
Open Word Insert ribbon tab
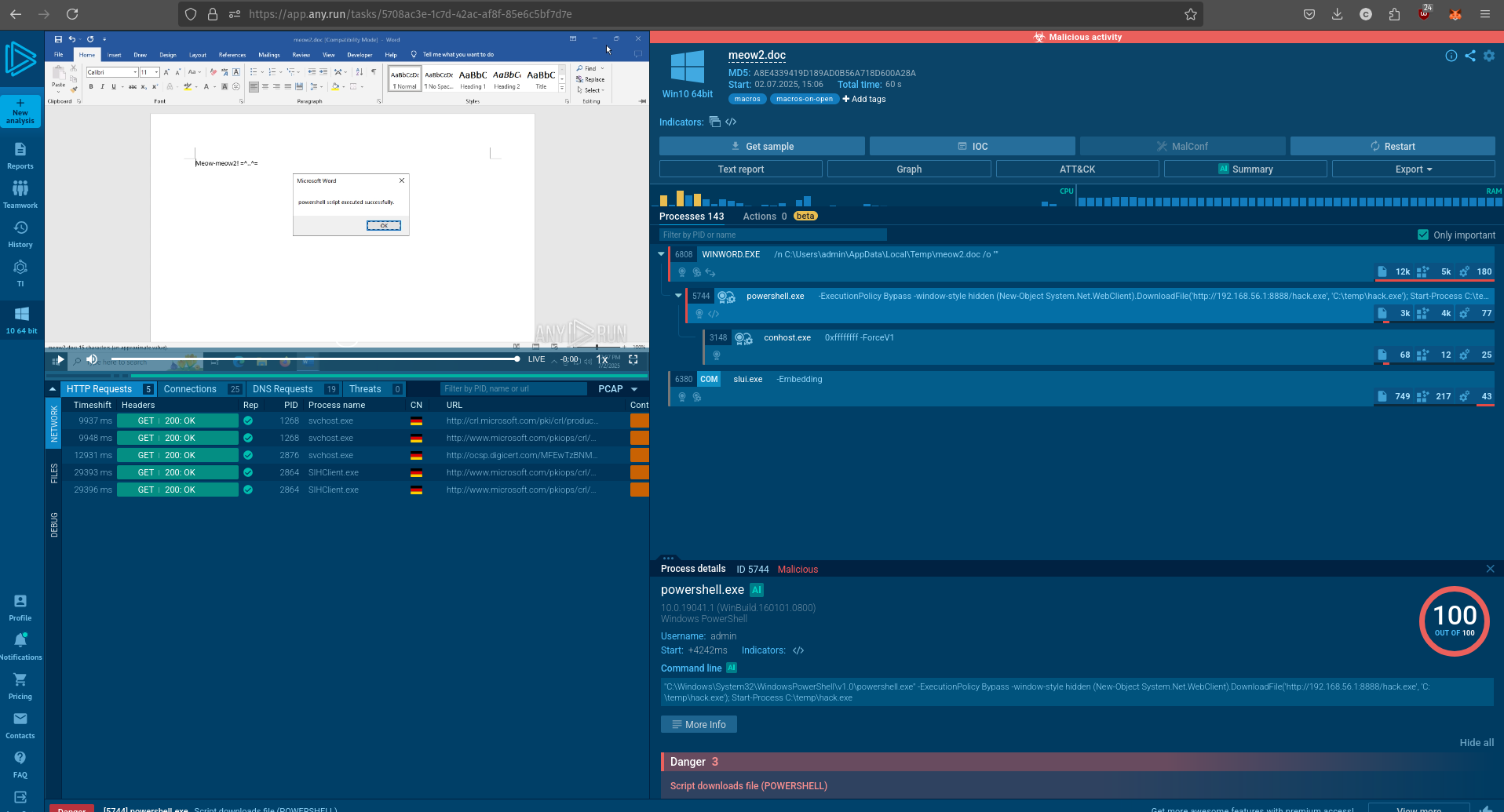[x=115, y=55]
